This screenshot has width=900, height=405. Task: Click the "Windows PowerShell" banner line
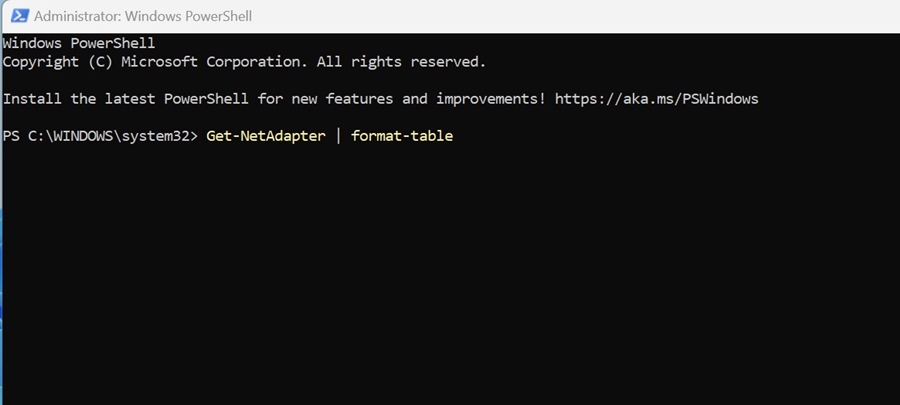79,43
